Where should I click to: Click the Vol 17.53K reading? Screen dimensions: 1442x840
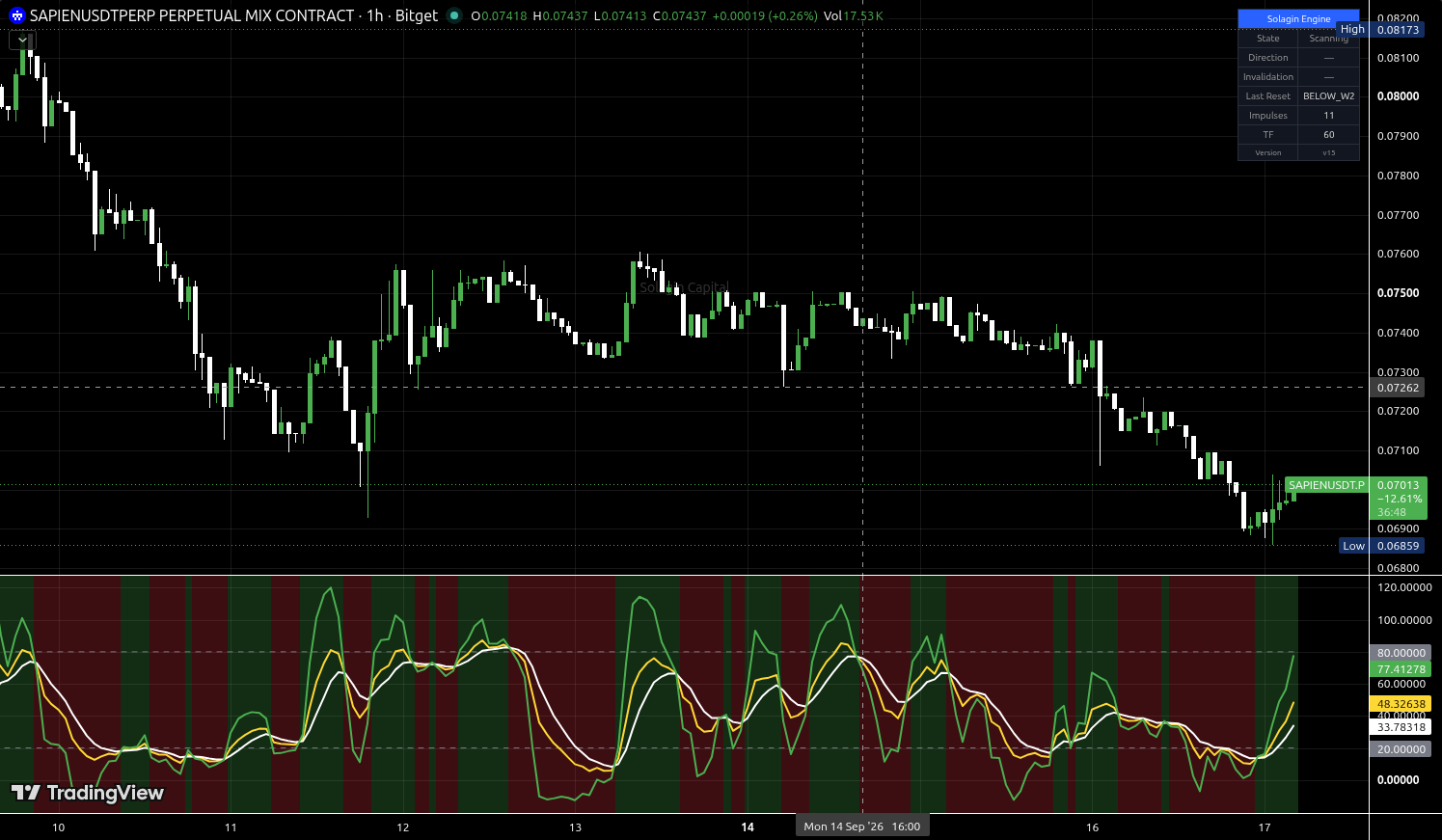point(853,16)
